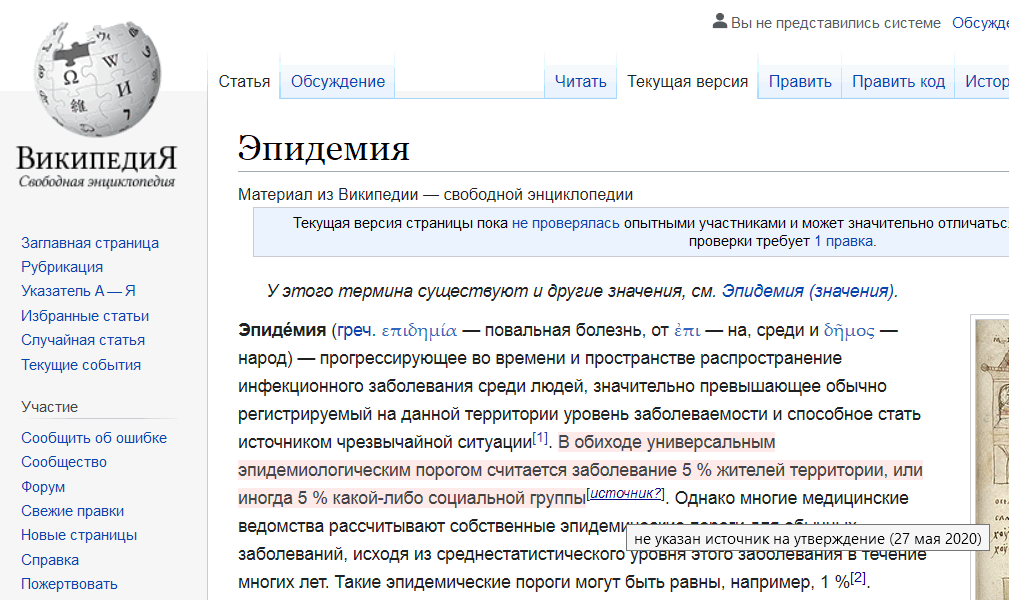Open Рубрикация sidebar link
1009x600 pixels.
(x=62, y=267)
